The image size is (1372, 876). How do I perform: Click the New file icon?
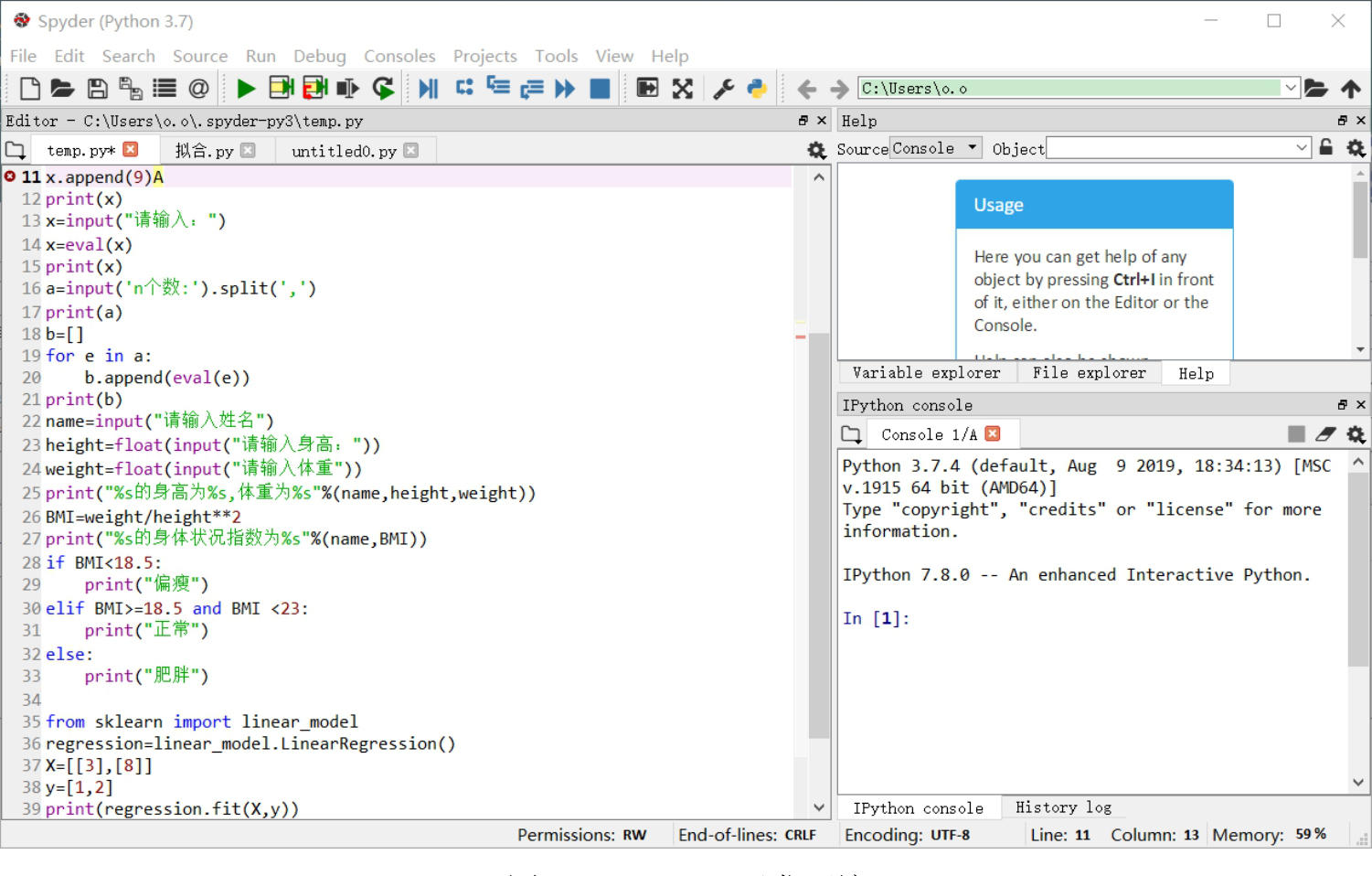tap(29, 89)
